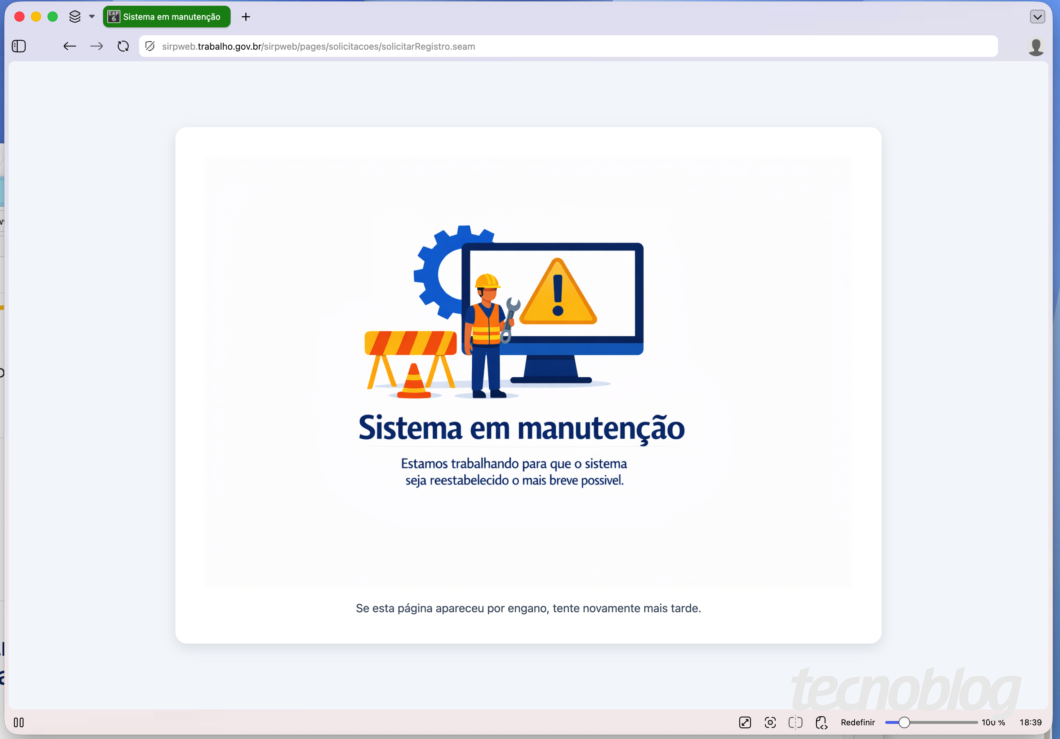Click the fullscreen arrows icon in status bar
Screen dimensions: 1060x739
coord(745,722)
